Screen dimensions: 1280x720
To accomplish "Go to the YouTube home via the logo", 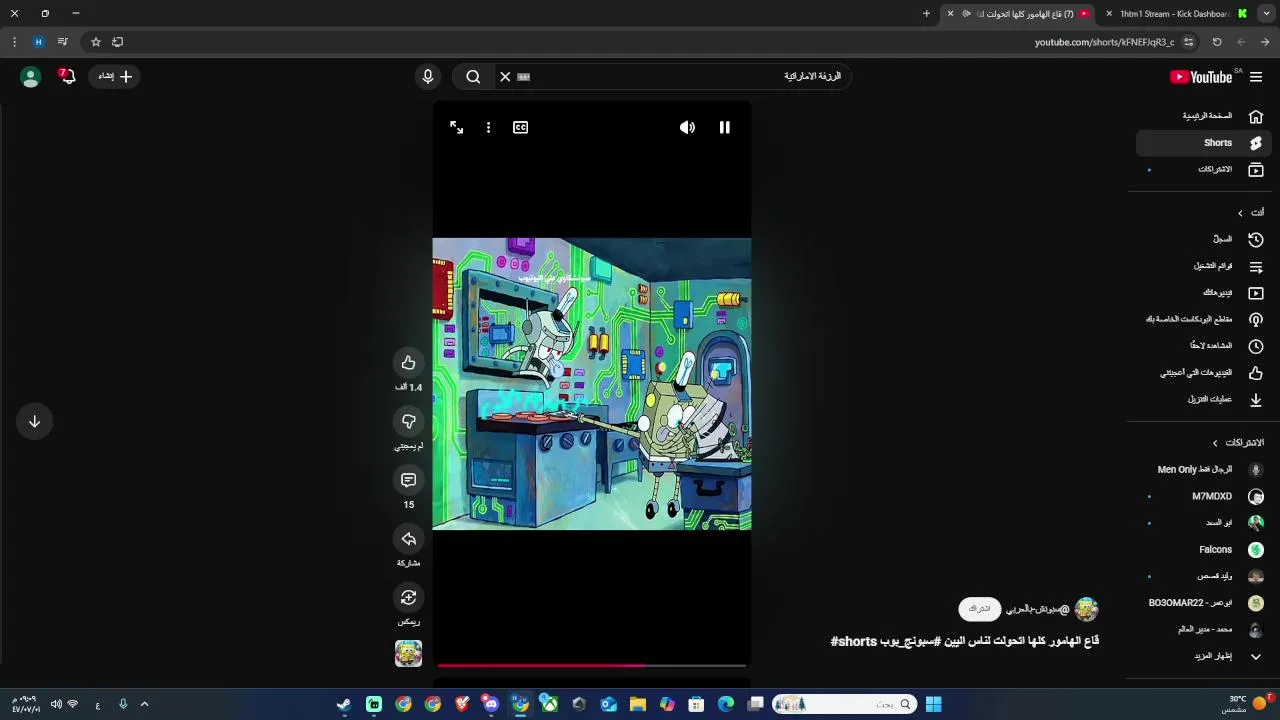I will tap(1201, 77).
